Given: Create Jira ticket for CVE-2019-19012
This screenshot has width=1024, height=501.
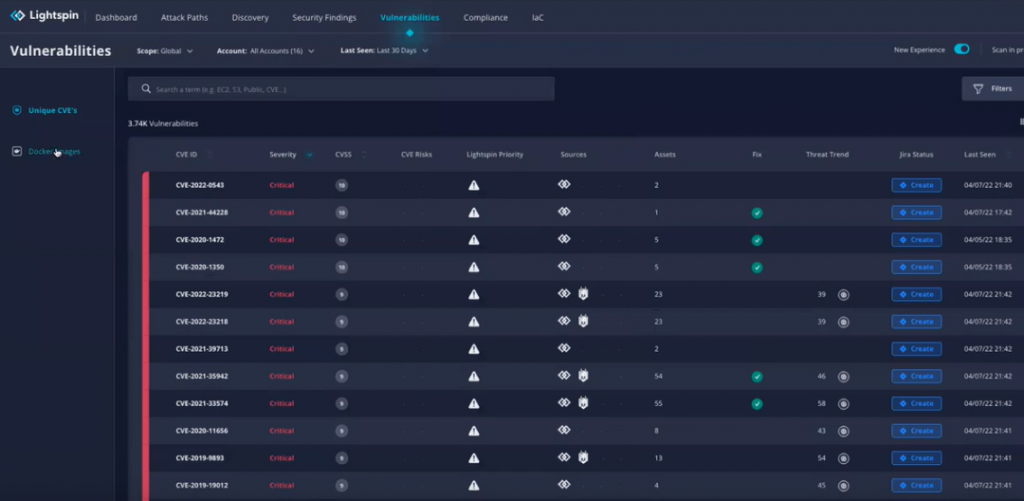Looking at the screenshot, I should [x=916, y=485].
